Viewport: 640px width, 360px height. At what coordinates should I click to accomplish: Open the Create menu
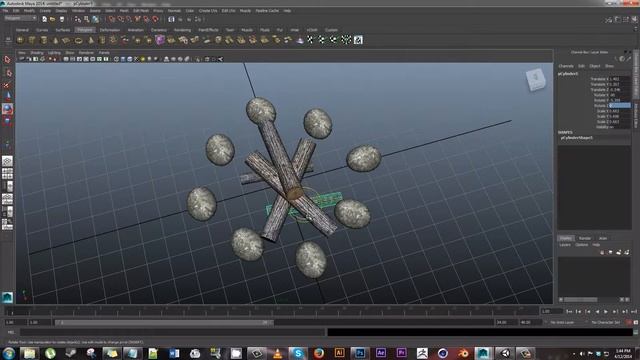coord(45,11)
